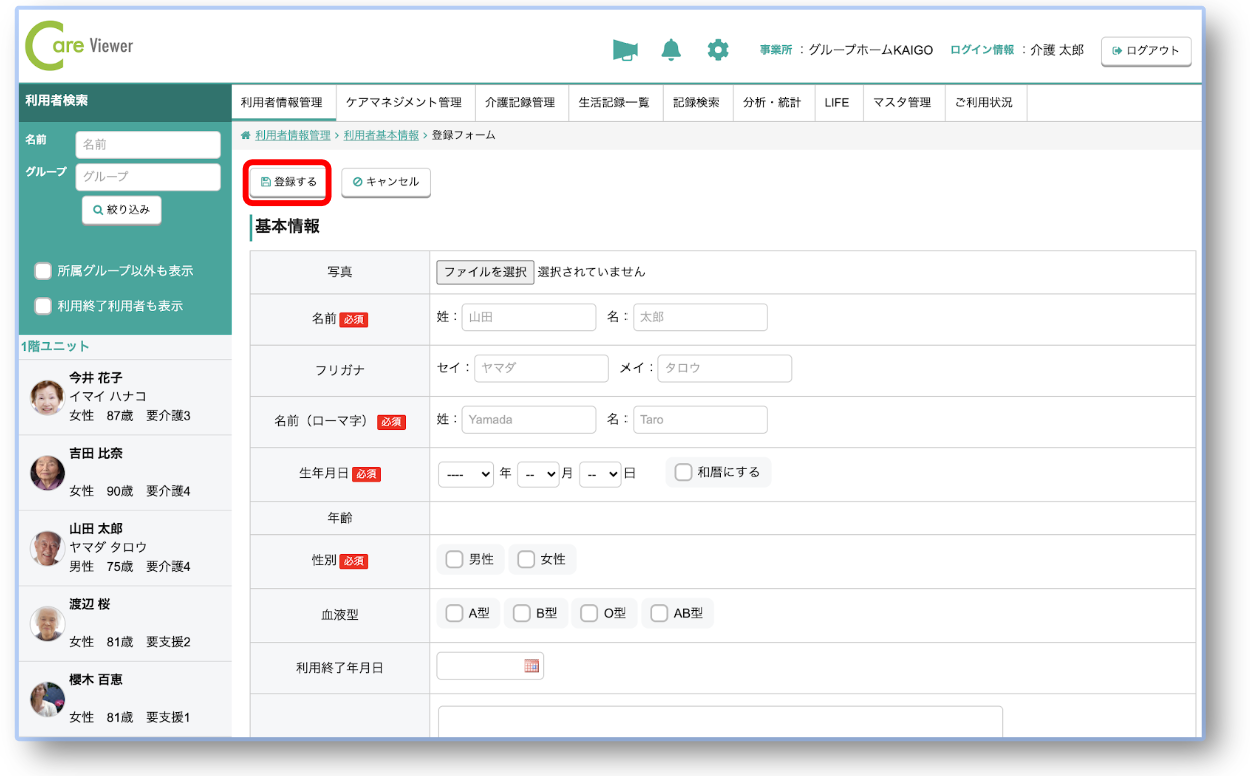Viewport: 1250px width, 776px height.
Task: Open the マスタ管理 tab
Action: [902, 102]
